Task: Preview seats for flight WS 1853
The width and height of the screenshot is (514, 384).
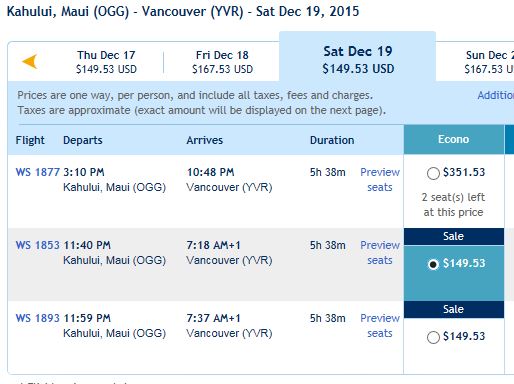Action: click(380, 253)
